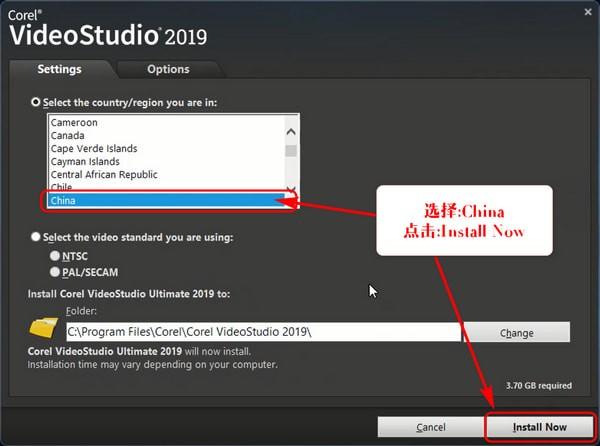Click Install Now to begin installation
The image size is (600, 446).
(540, 427)
